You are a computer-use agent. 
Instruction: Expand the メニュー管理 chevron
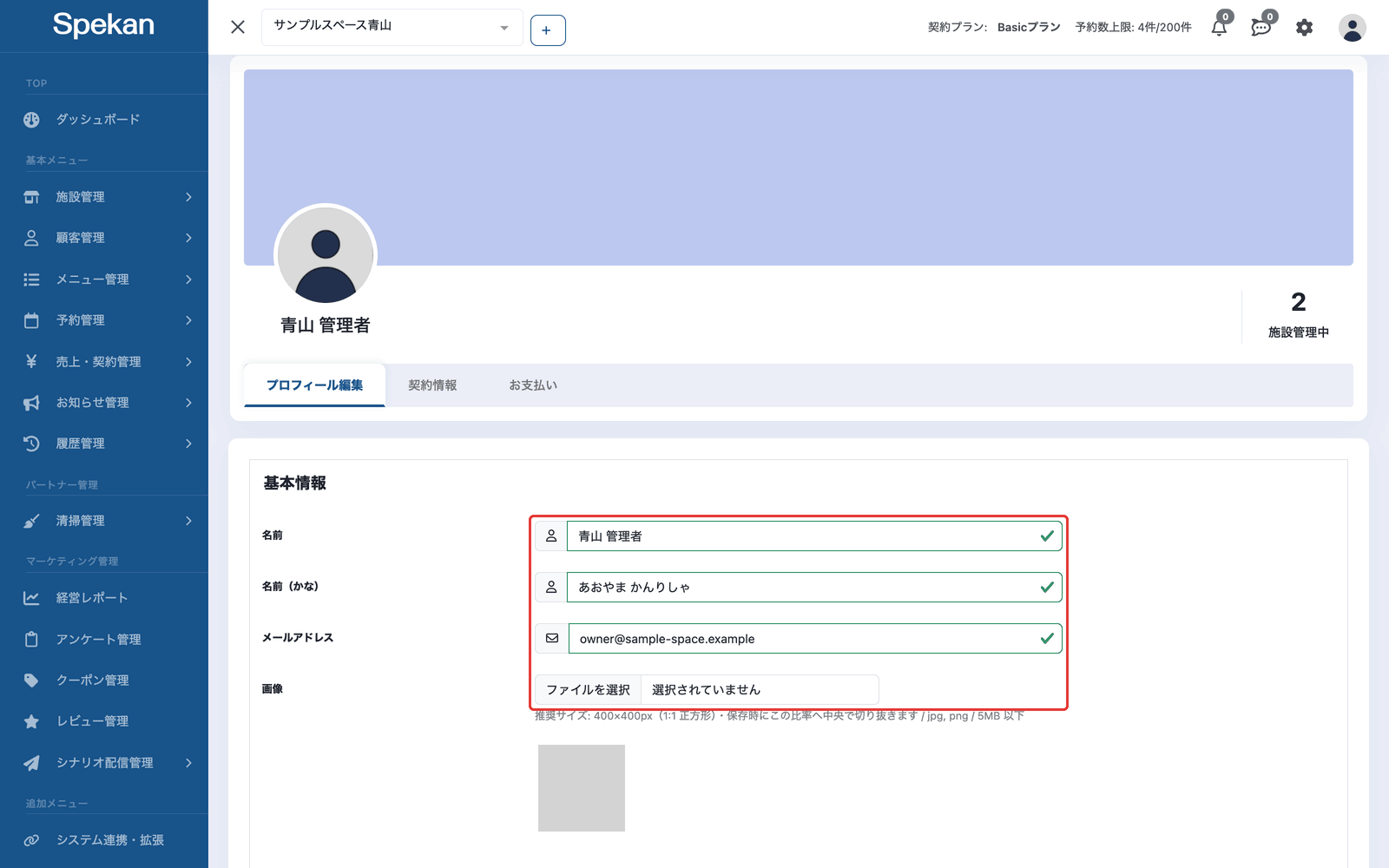(x=188, y=279)
